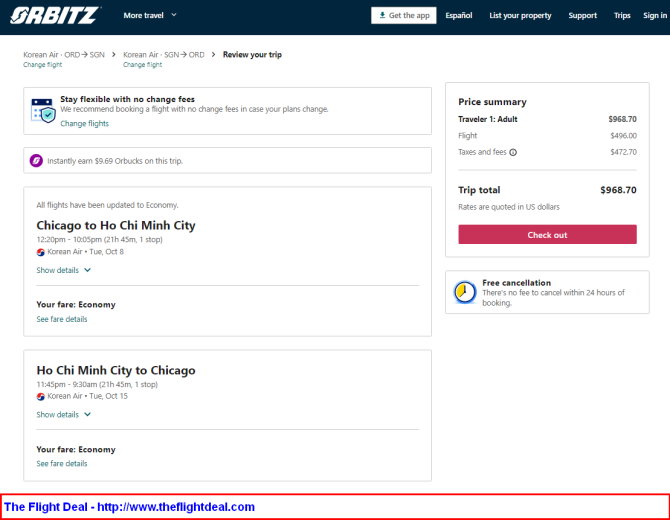The width and height of the screenshot is (670, 520).
Task: Click Korean Air logo for Oct 15 flight
Action: click(41, 397)
